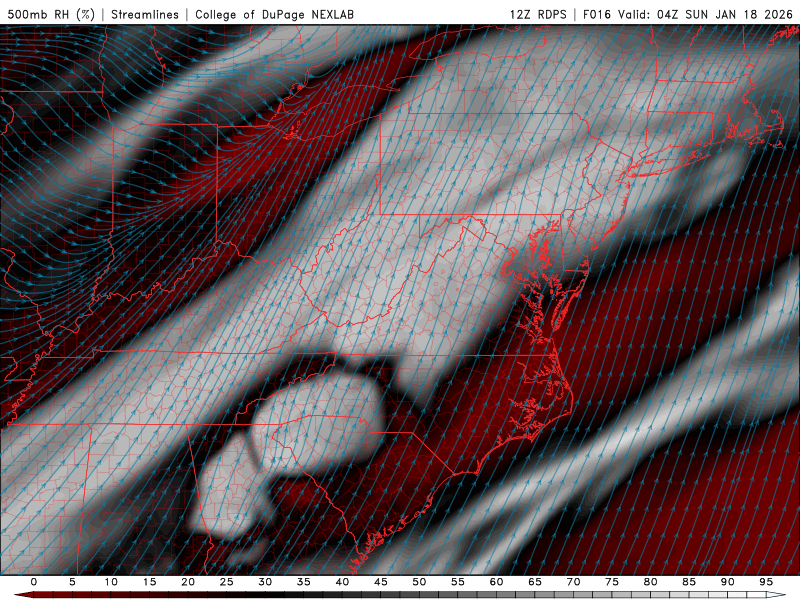Click the '15' label on the RH legend
Viewport: 800px width, 600px height.
coord(149,582)
